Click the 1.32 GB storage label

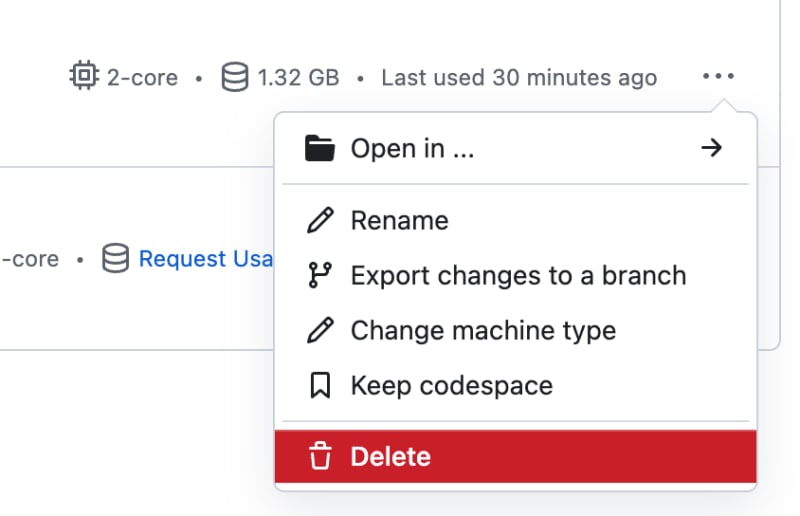298,78
